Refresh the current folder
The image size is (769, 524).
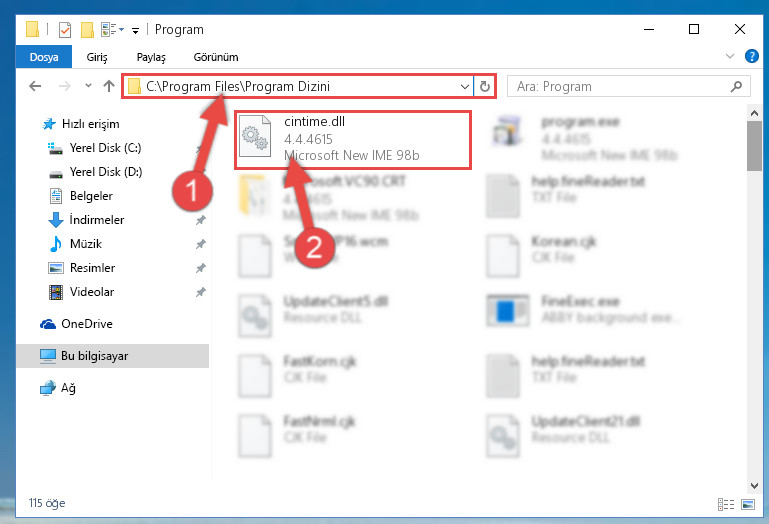(x=485, y=87)
